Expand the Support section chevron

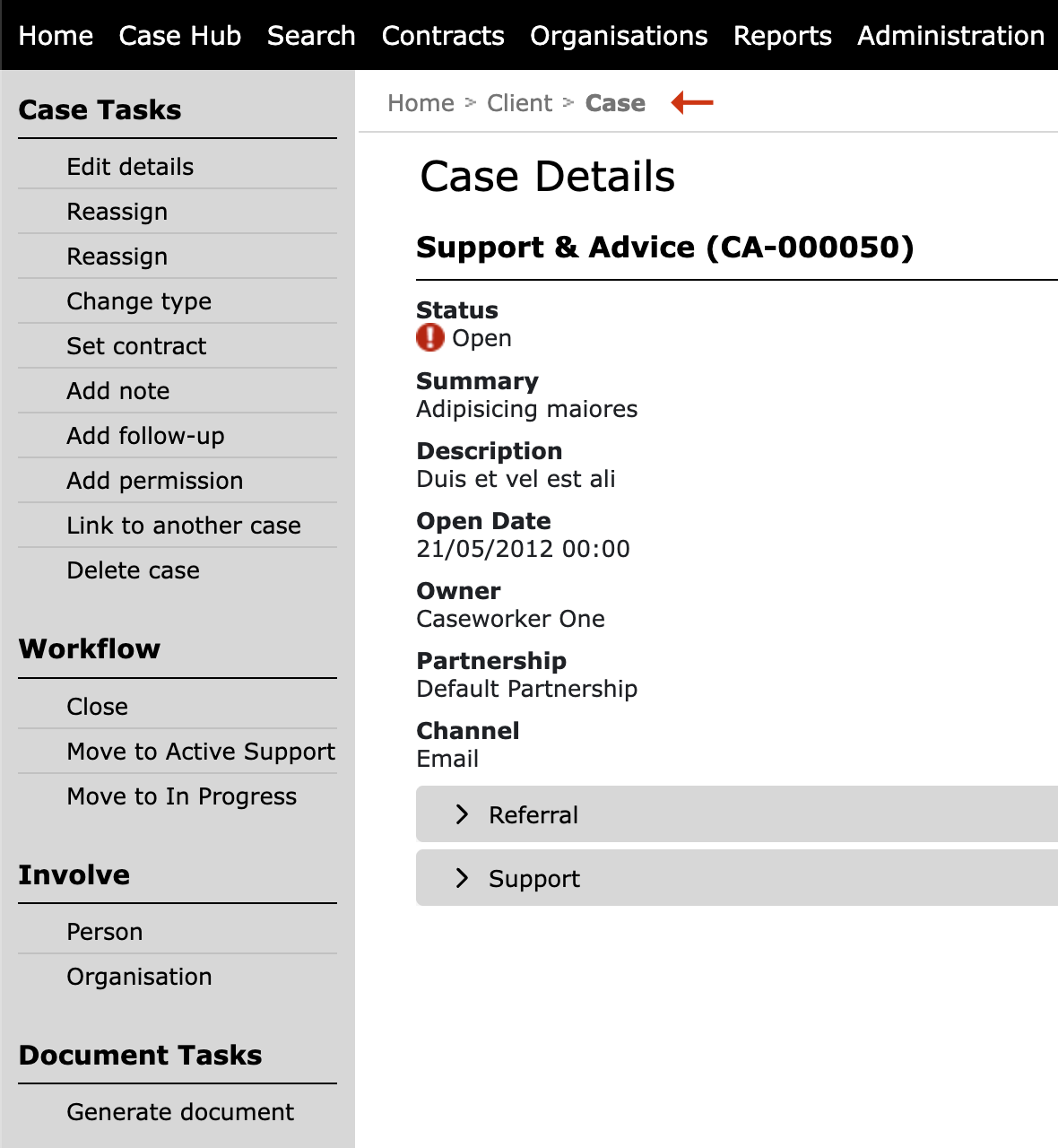click(463, 878)
